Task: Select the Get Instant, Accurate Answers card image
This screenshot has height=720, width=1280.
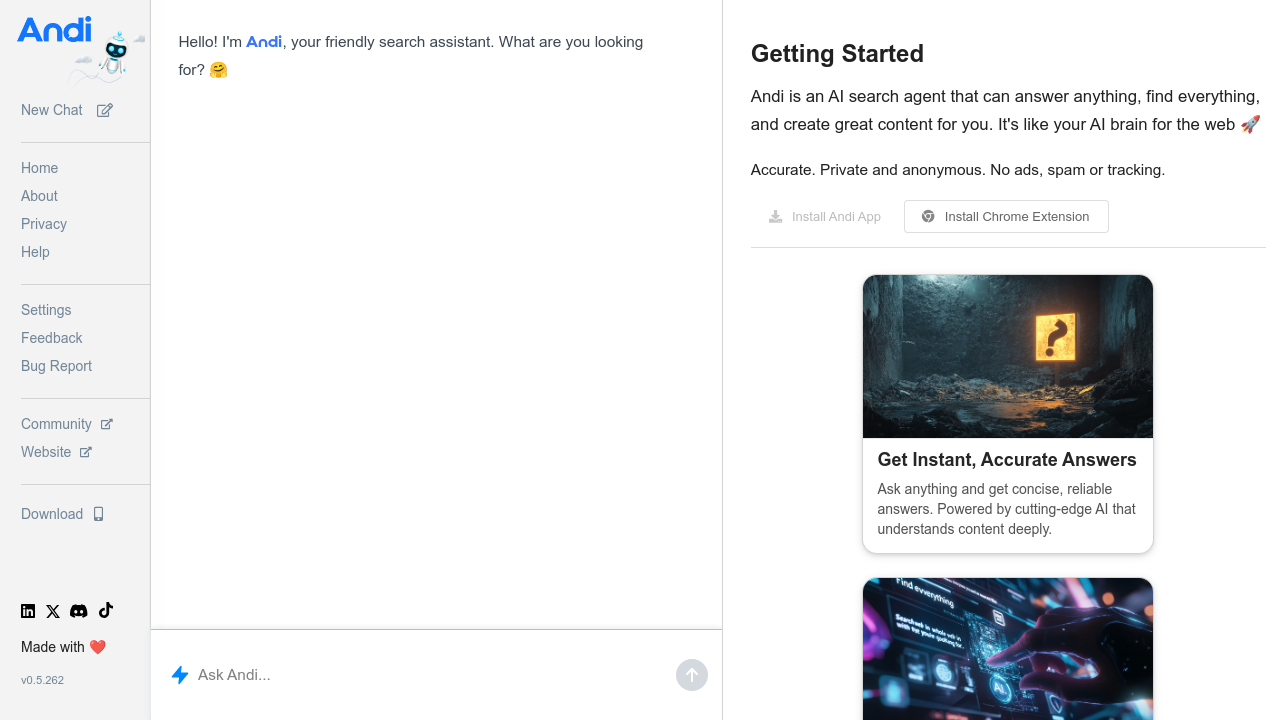Action: 1008,356
